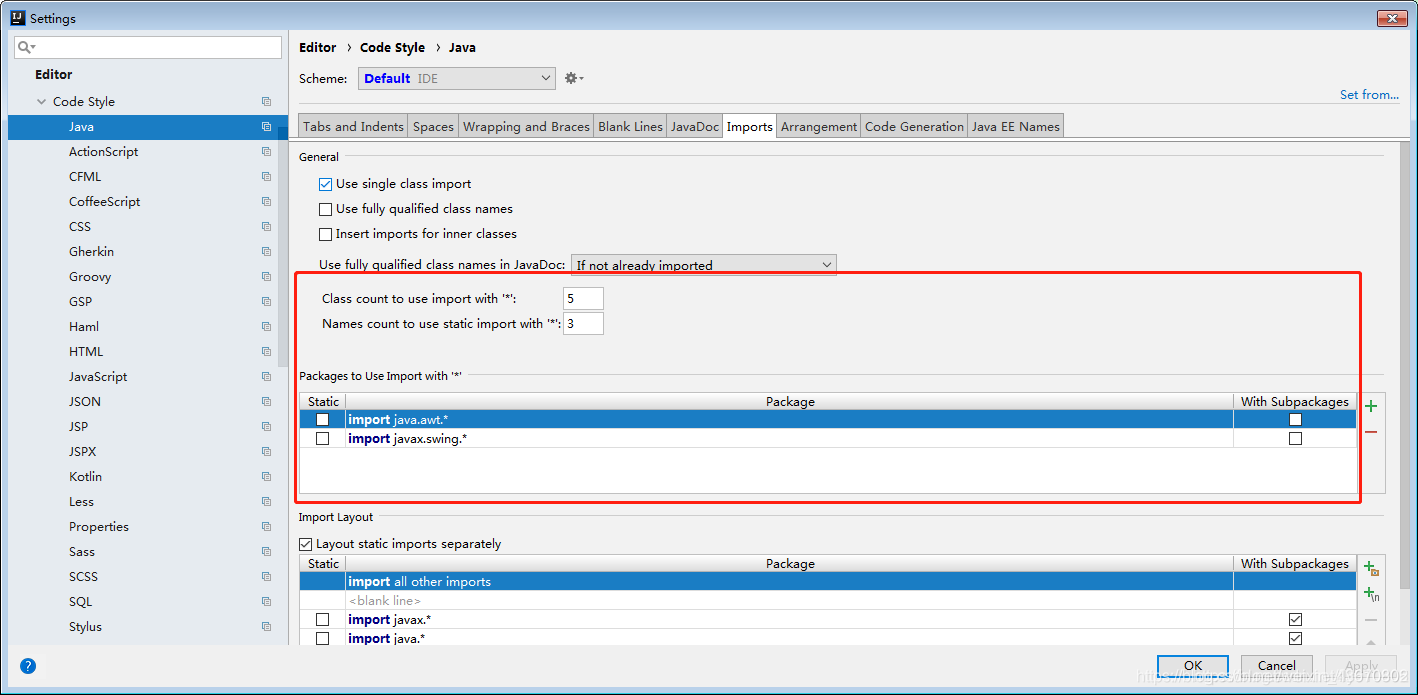Click the copy icon beside Java

pyautogui.click(x=266, y=127)
